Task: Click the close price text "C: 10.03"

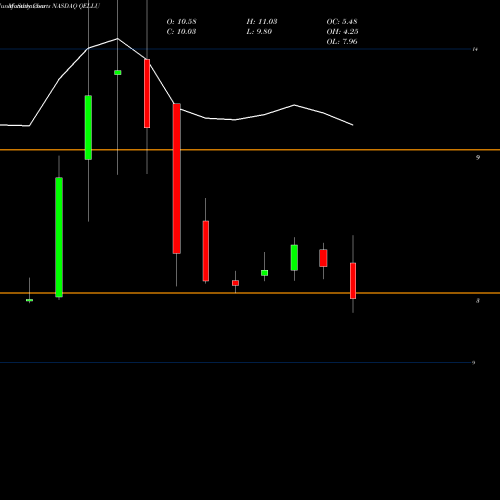Action: (x=181, y=32)
